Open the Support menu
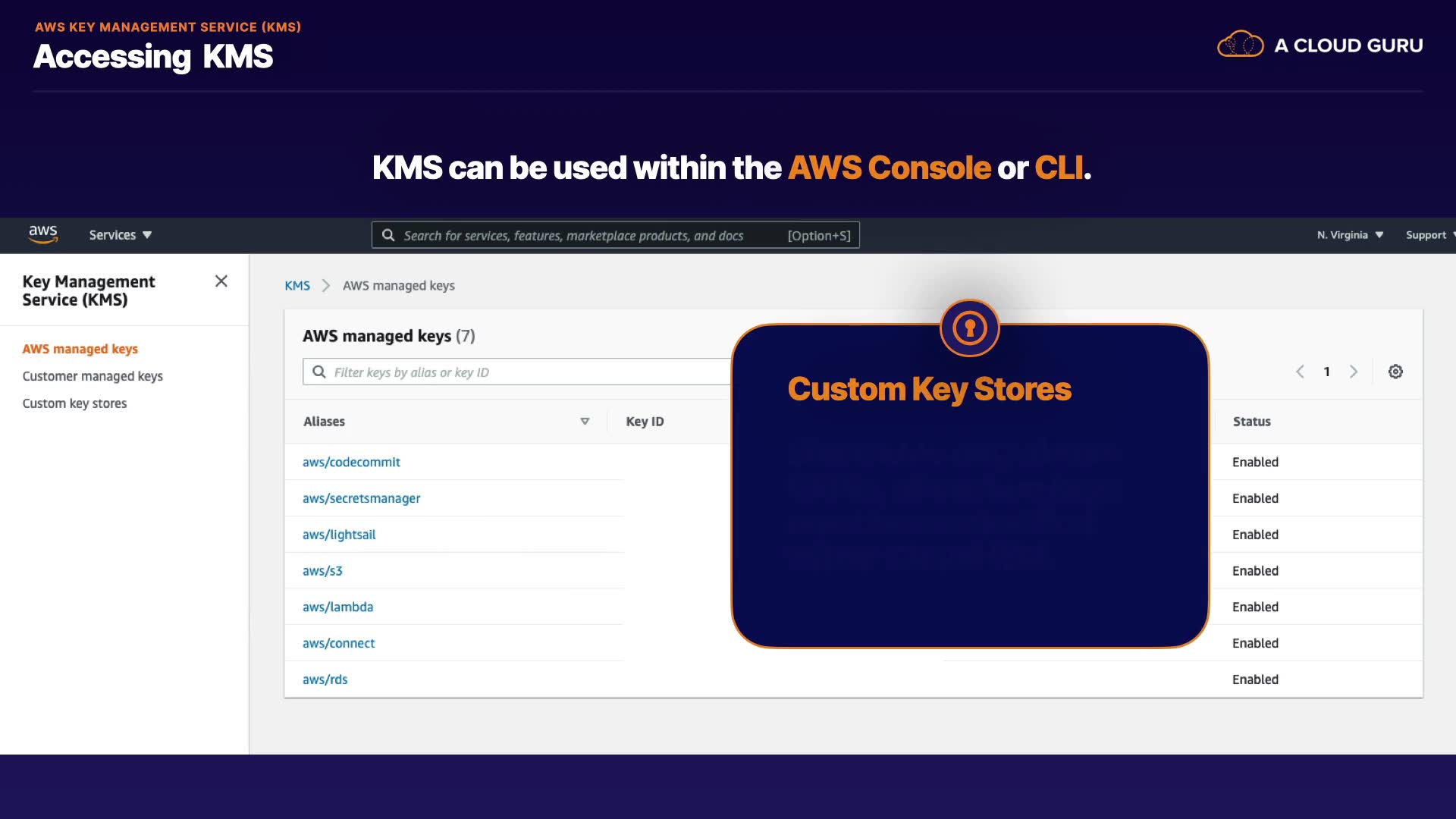 1427,235
